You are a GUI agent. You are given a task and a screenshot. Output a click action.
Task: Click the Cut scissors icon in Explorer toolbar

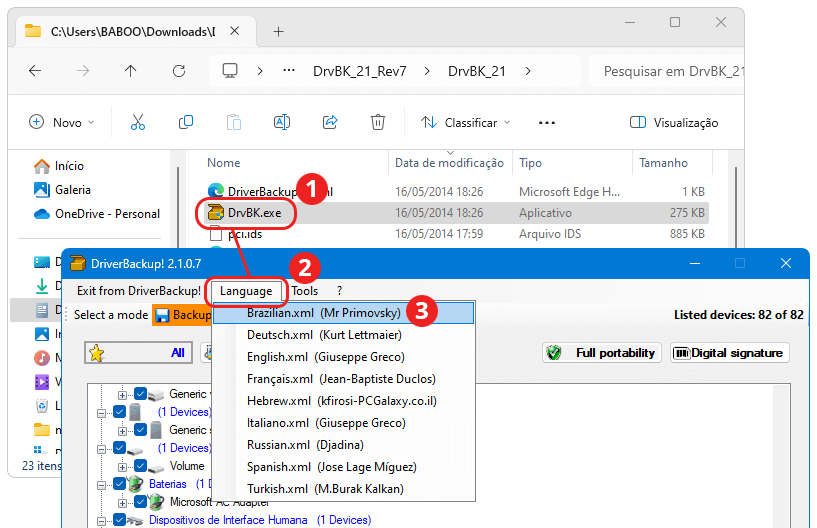tap(138, 122)
